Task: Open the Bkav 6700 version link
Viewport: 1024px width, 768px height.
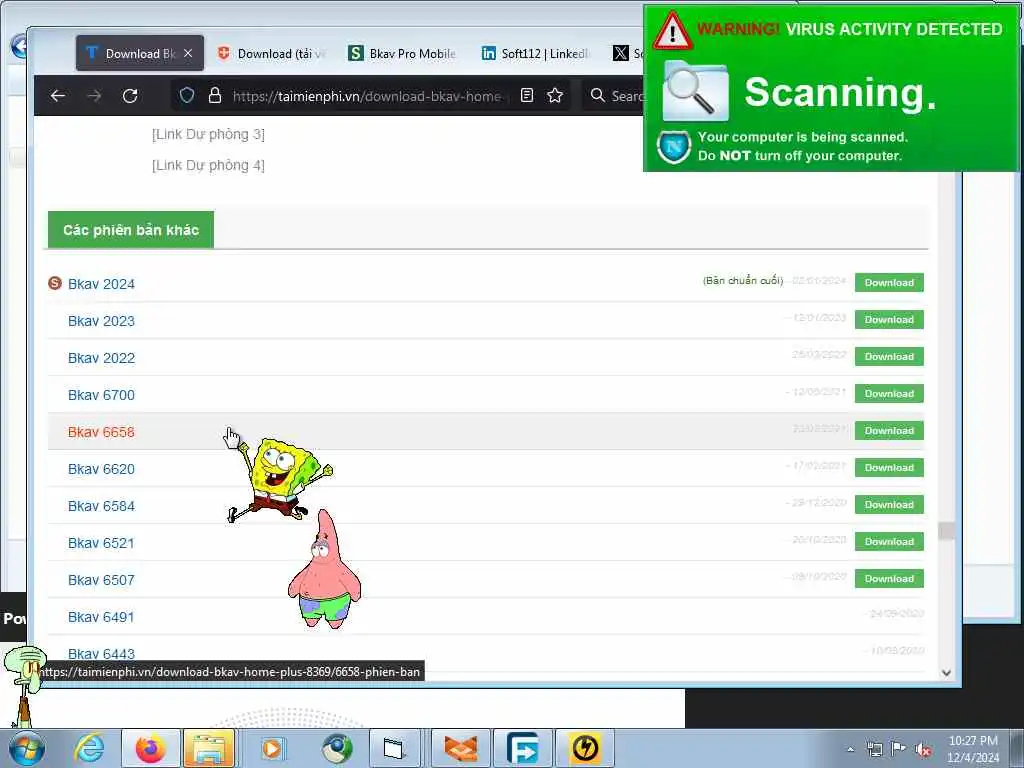Action: coord(101,395)
